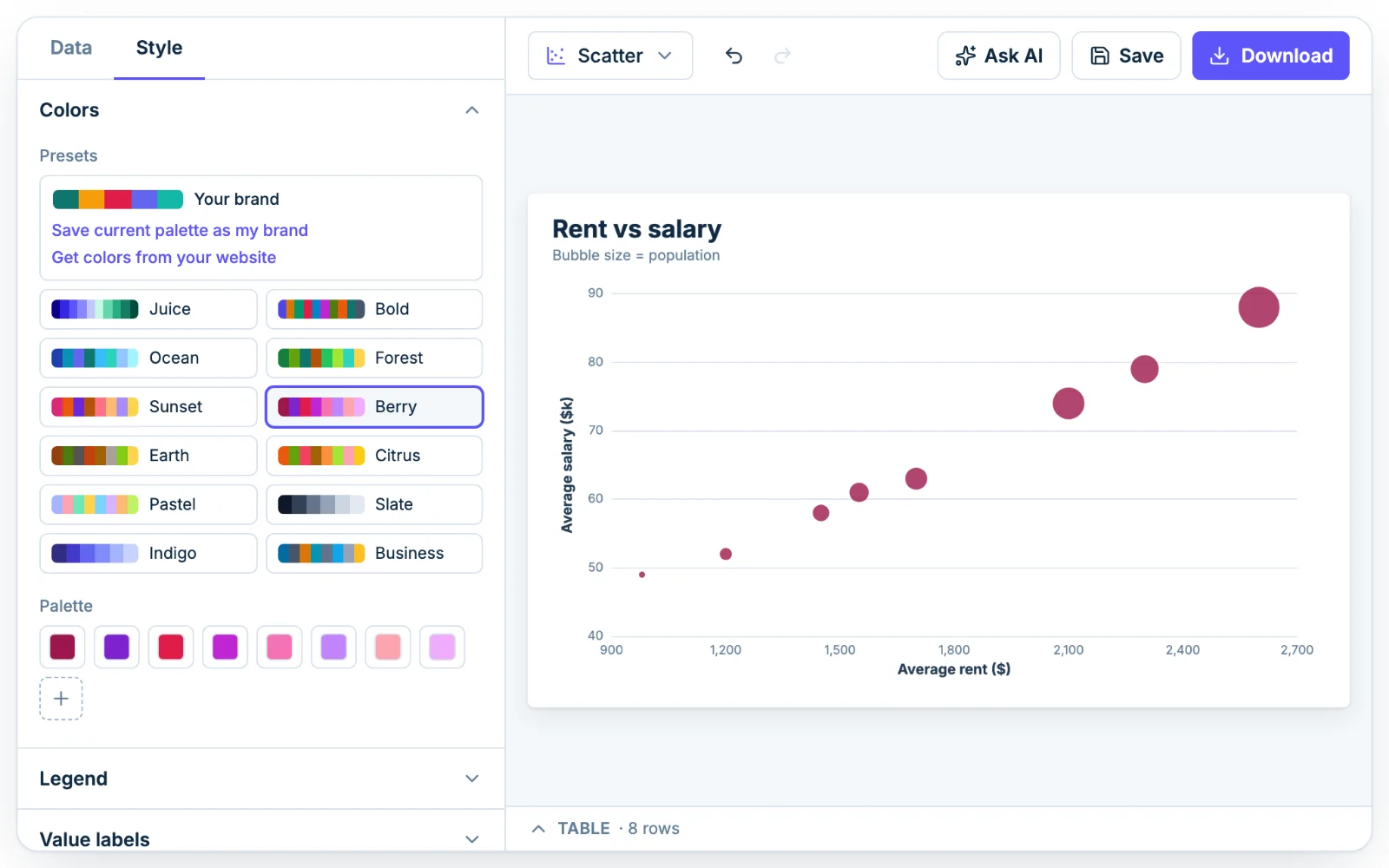Click the scatter chart icon in the chart-type selector
This screenshot has height=868, width=1389.
556,56
